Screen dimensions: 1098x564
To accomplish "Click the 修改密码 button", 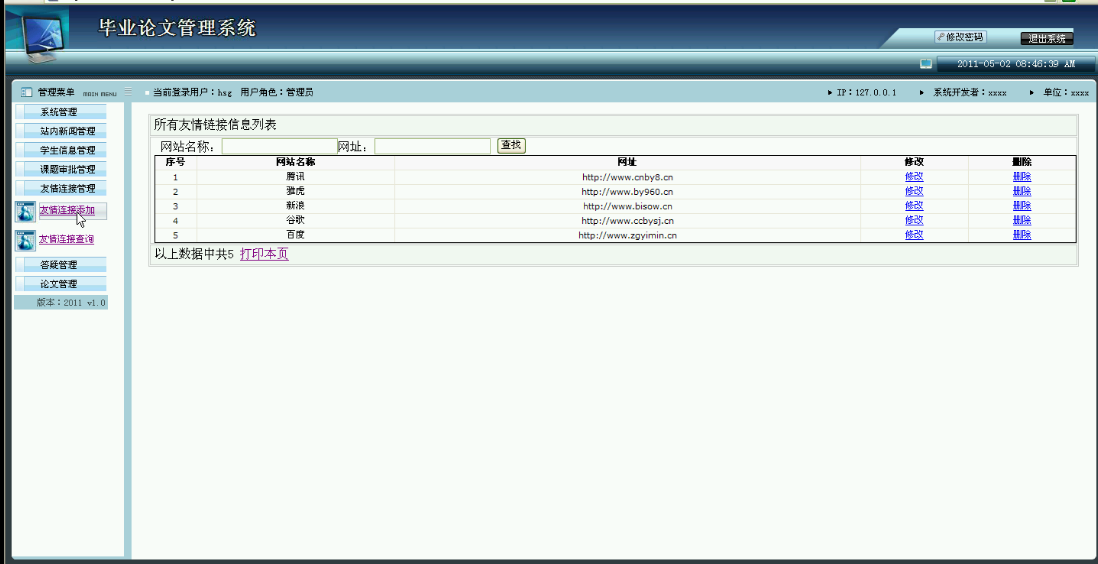I will 960,37.
